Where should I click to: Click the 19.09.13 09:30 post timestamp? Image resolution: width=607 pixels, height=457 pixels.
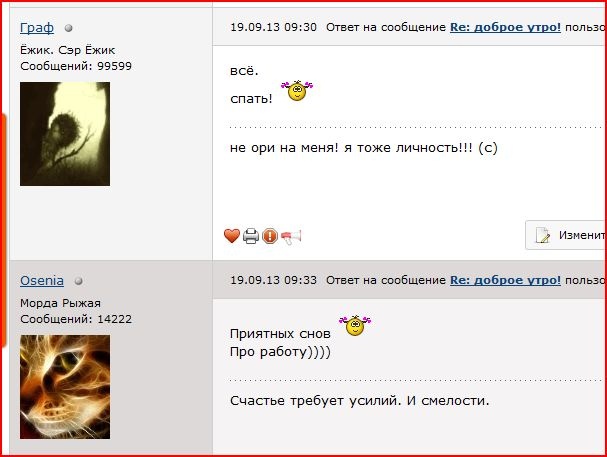273,27
